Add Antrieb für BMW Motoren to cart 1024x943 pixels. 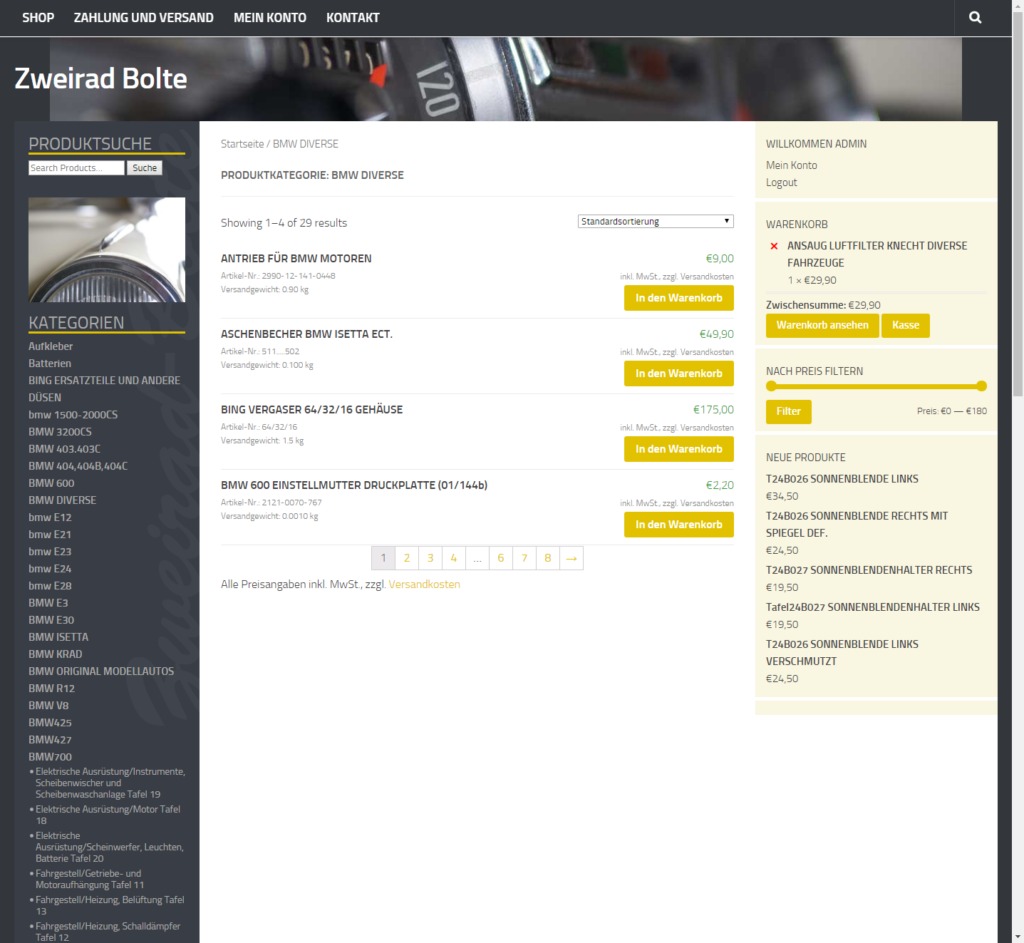[x=679, y=298]
